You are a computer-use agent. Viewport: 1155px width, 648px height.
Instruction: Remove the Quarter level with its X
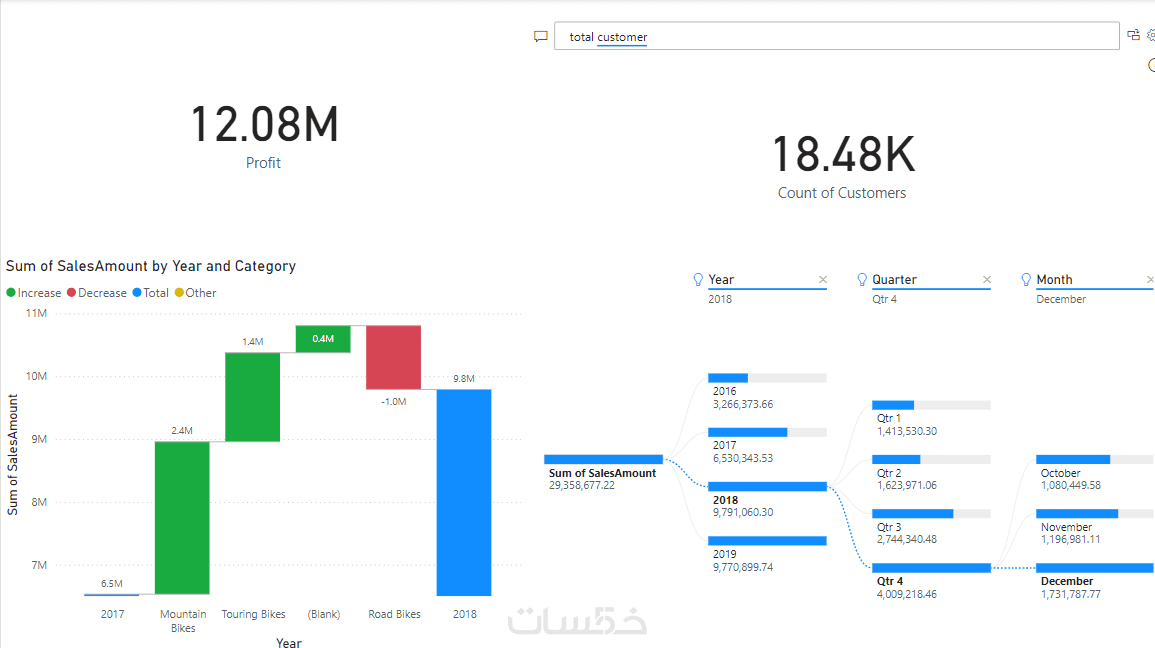coord(987,280)
